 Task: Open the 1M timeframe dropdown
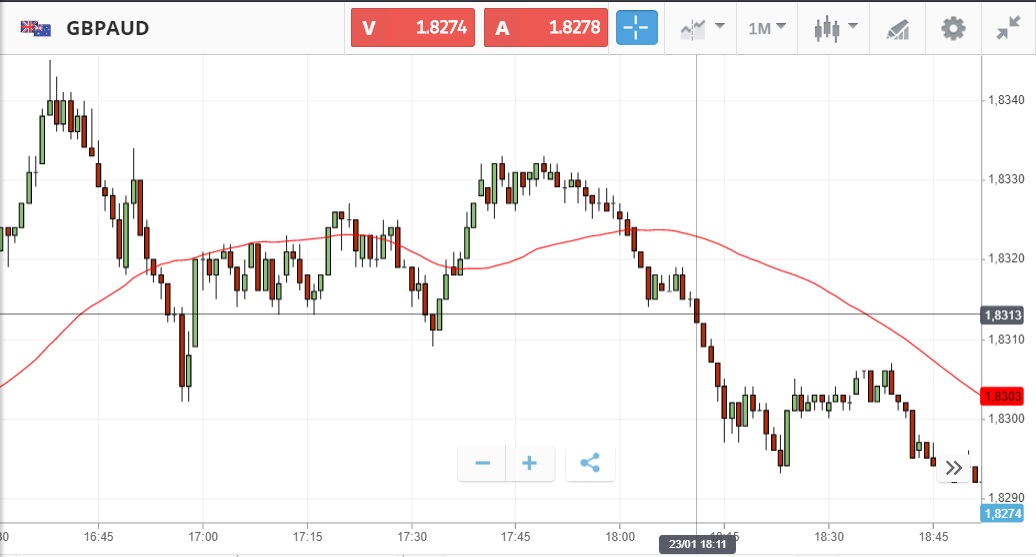click(x=766, y=28)
